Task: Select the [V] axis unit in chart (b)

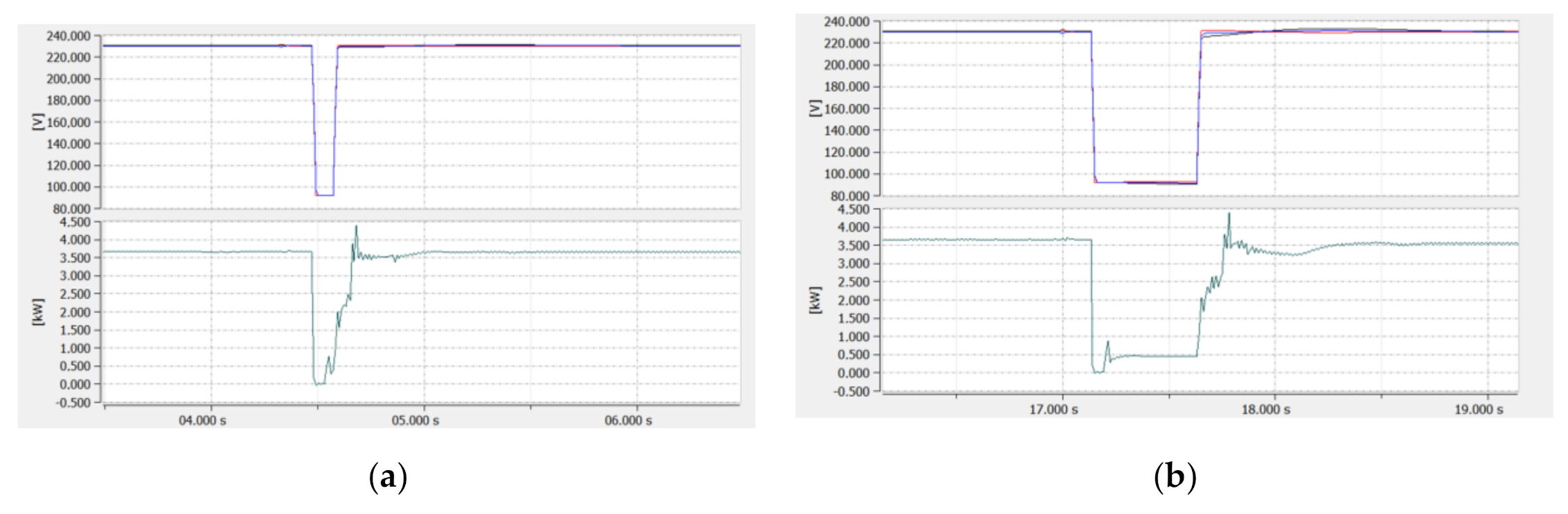Action: pyautogui.click(x=815, y=109)
